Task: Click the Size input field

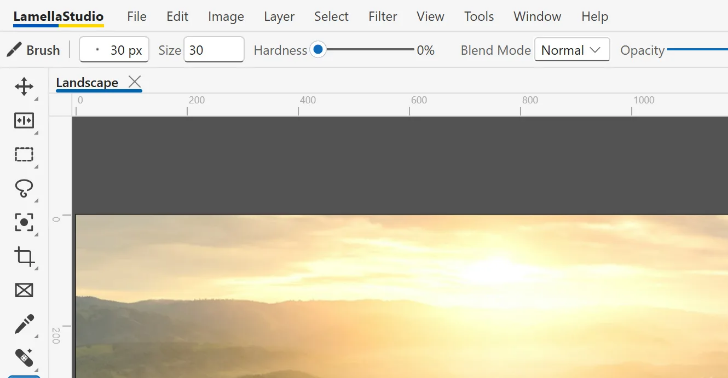Action: point(214,50)
